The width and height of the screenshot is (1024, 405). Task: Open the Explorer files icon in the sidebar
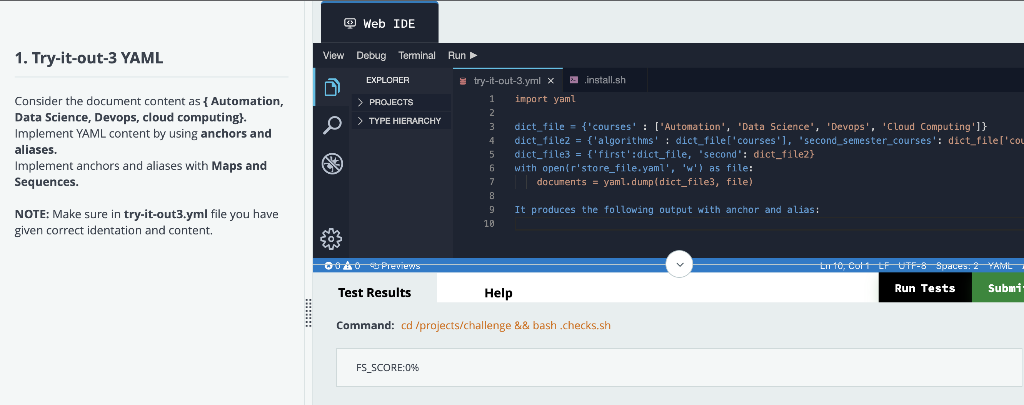coord(332,87)
